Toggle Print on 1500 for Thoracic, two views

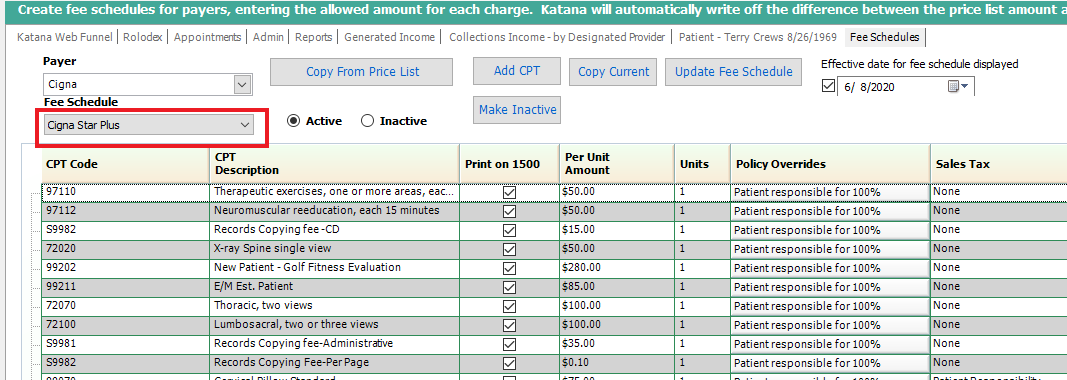[x=509, y=306]
